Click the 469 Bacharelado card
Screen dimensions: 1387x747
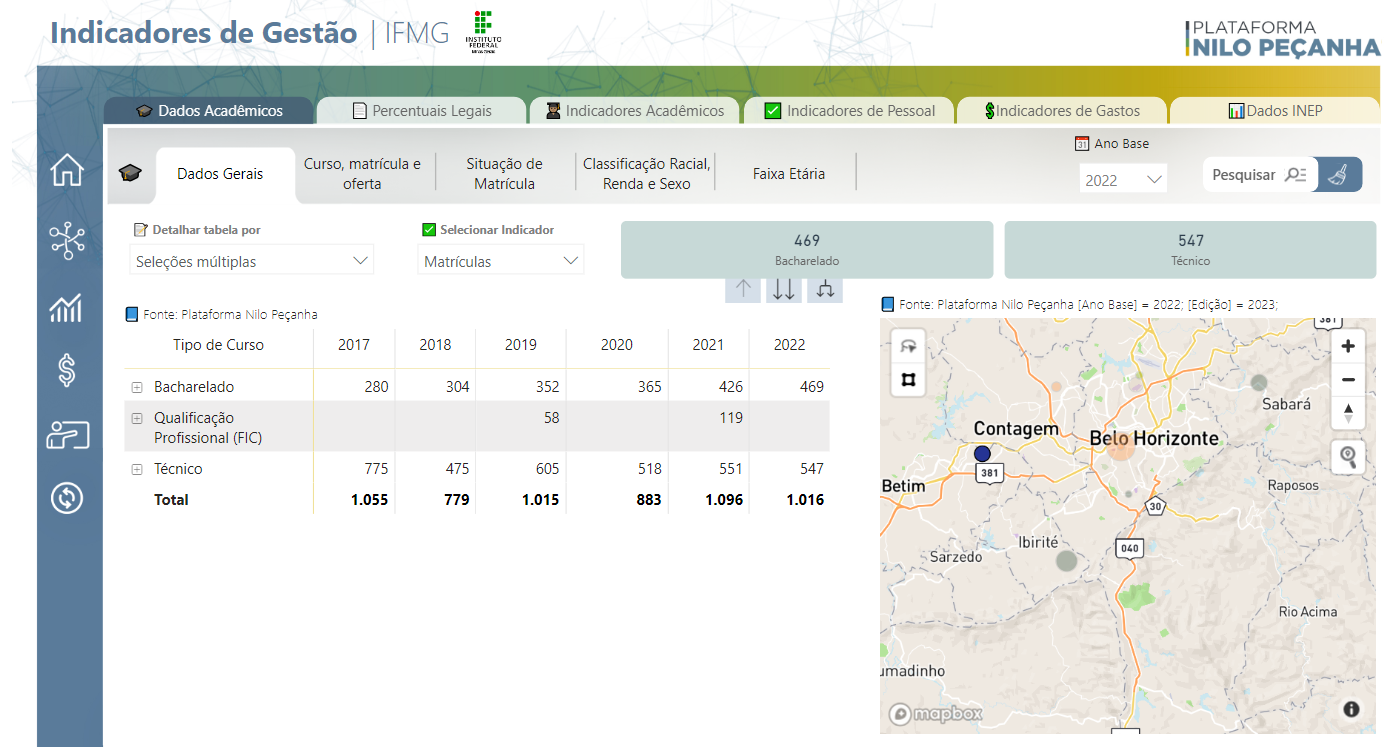[806, 249]
